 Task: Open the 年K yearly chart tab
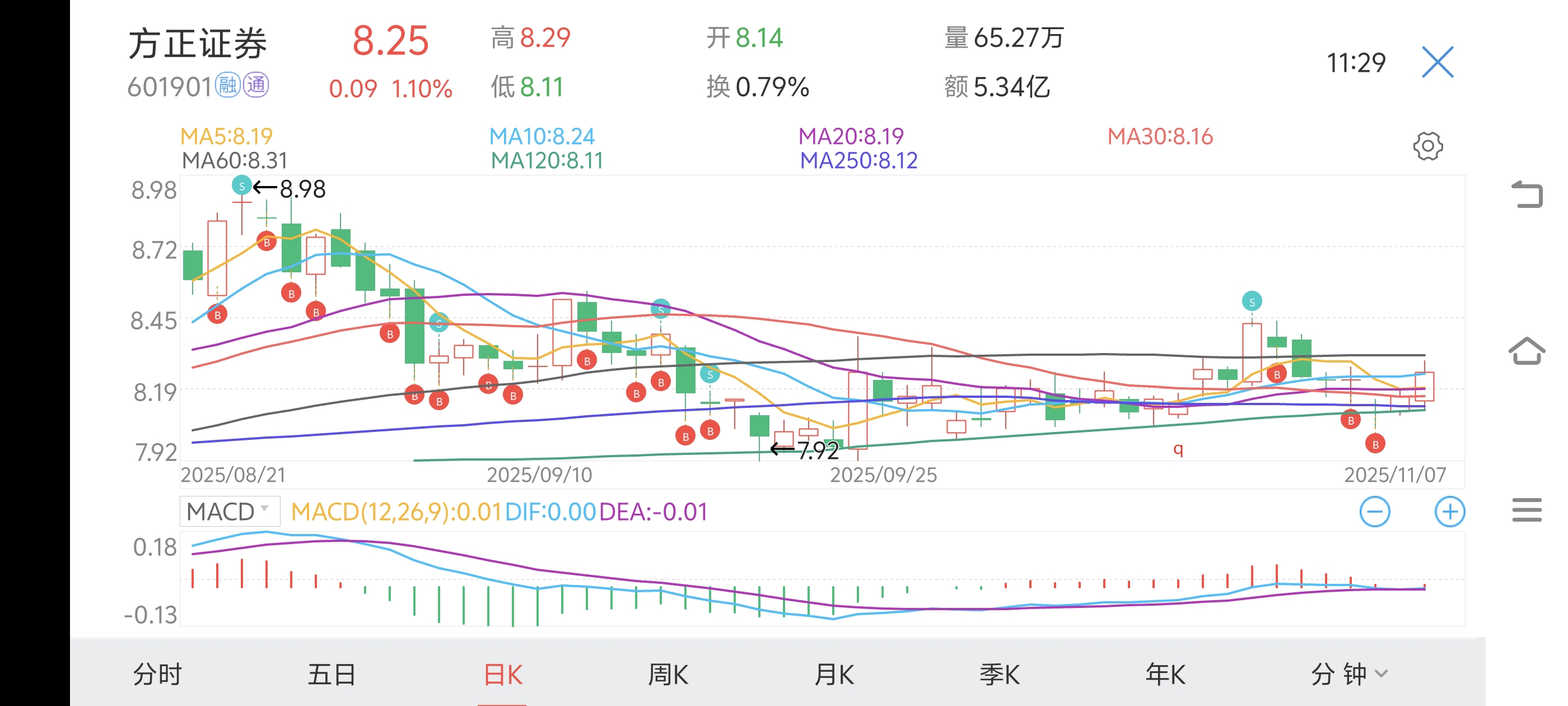[x=1165, y=674]
